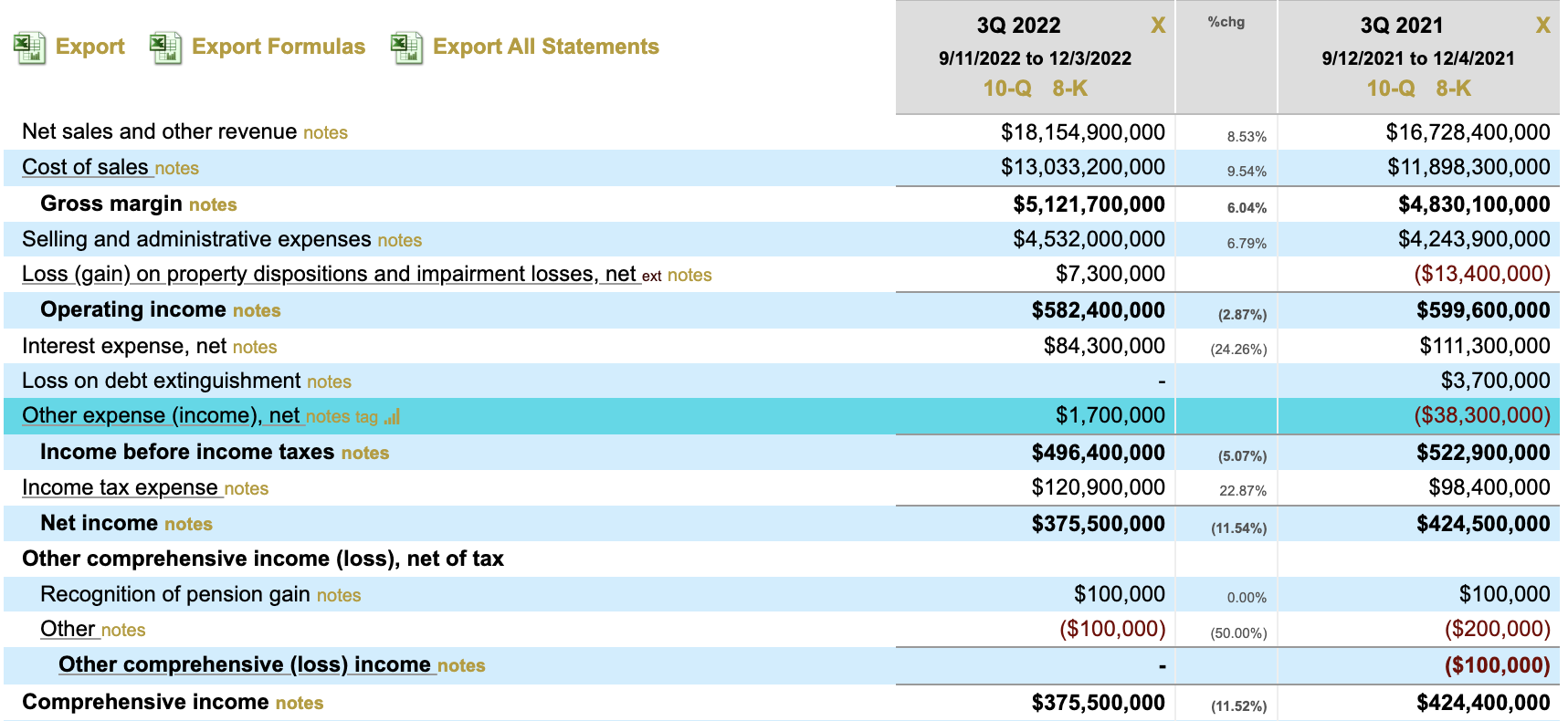Open the 8-K filing for 3Q 2021

pos(1453,89)
